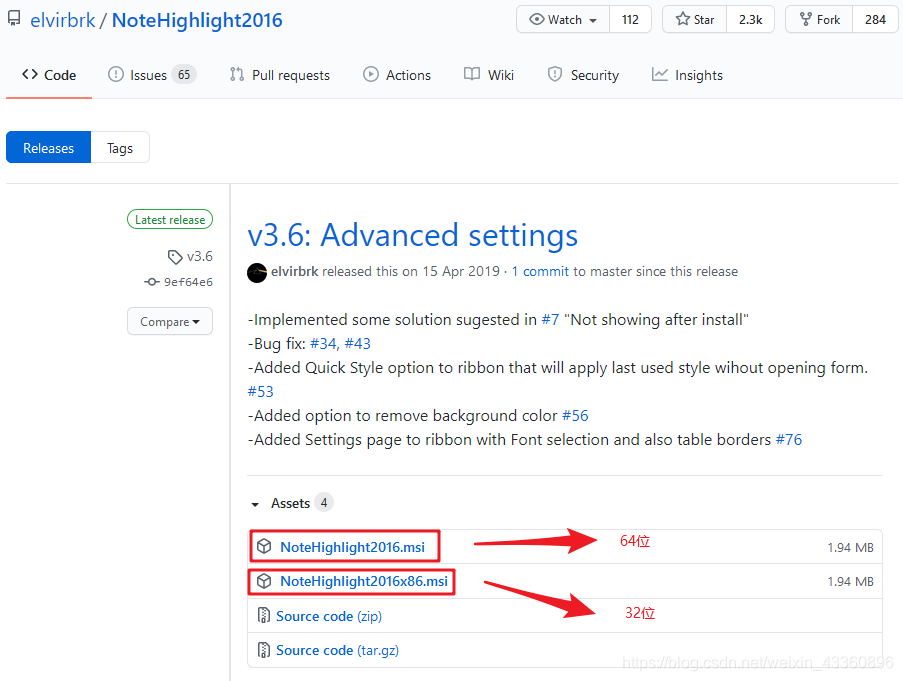The width and height of the screenshot is (903, 681).
Task: Open the Actions tab
Action: [397, 75]
